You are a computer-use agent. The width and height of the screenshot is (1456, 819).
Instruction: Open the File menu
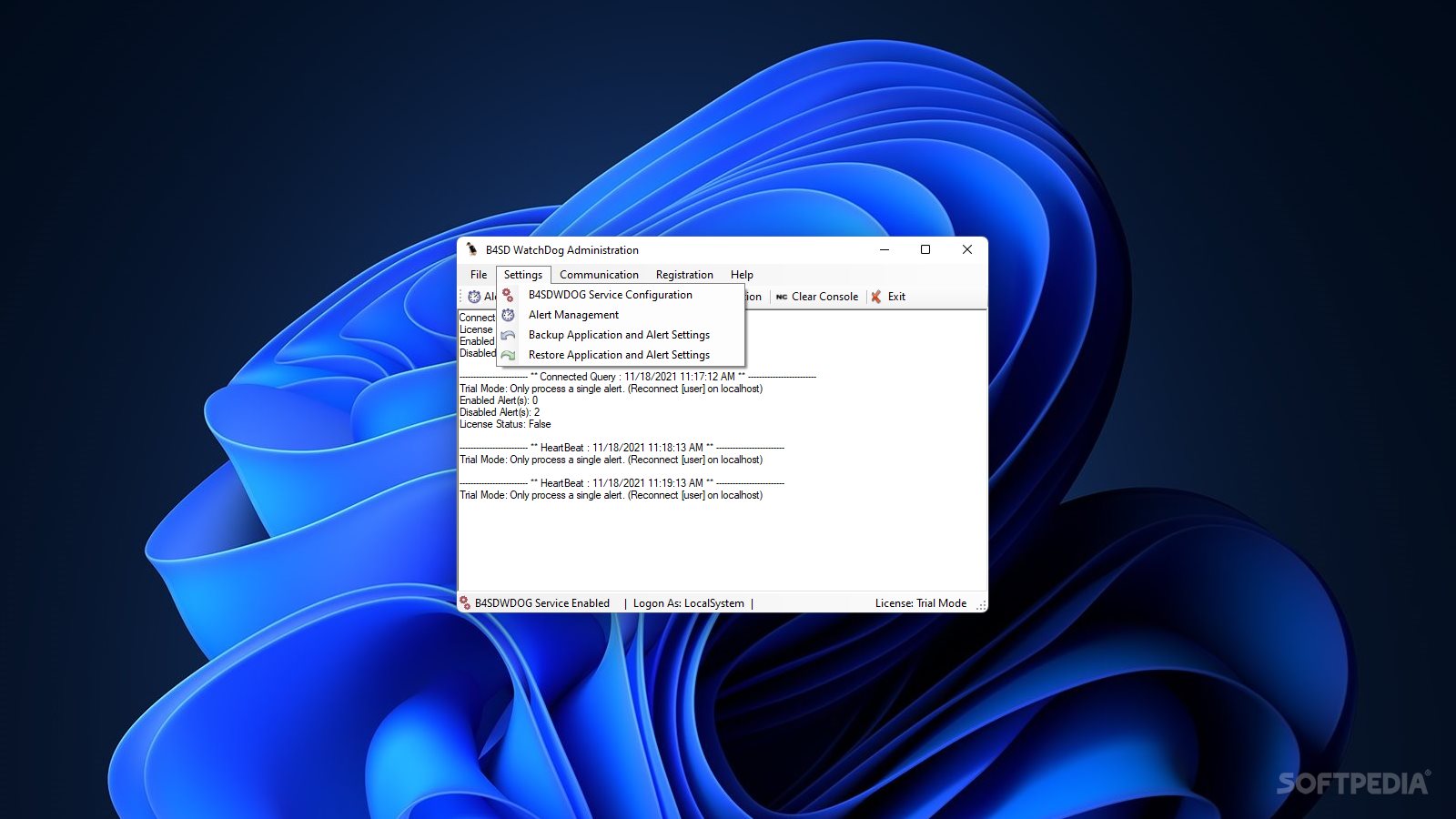tap(479, 275)
